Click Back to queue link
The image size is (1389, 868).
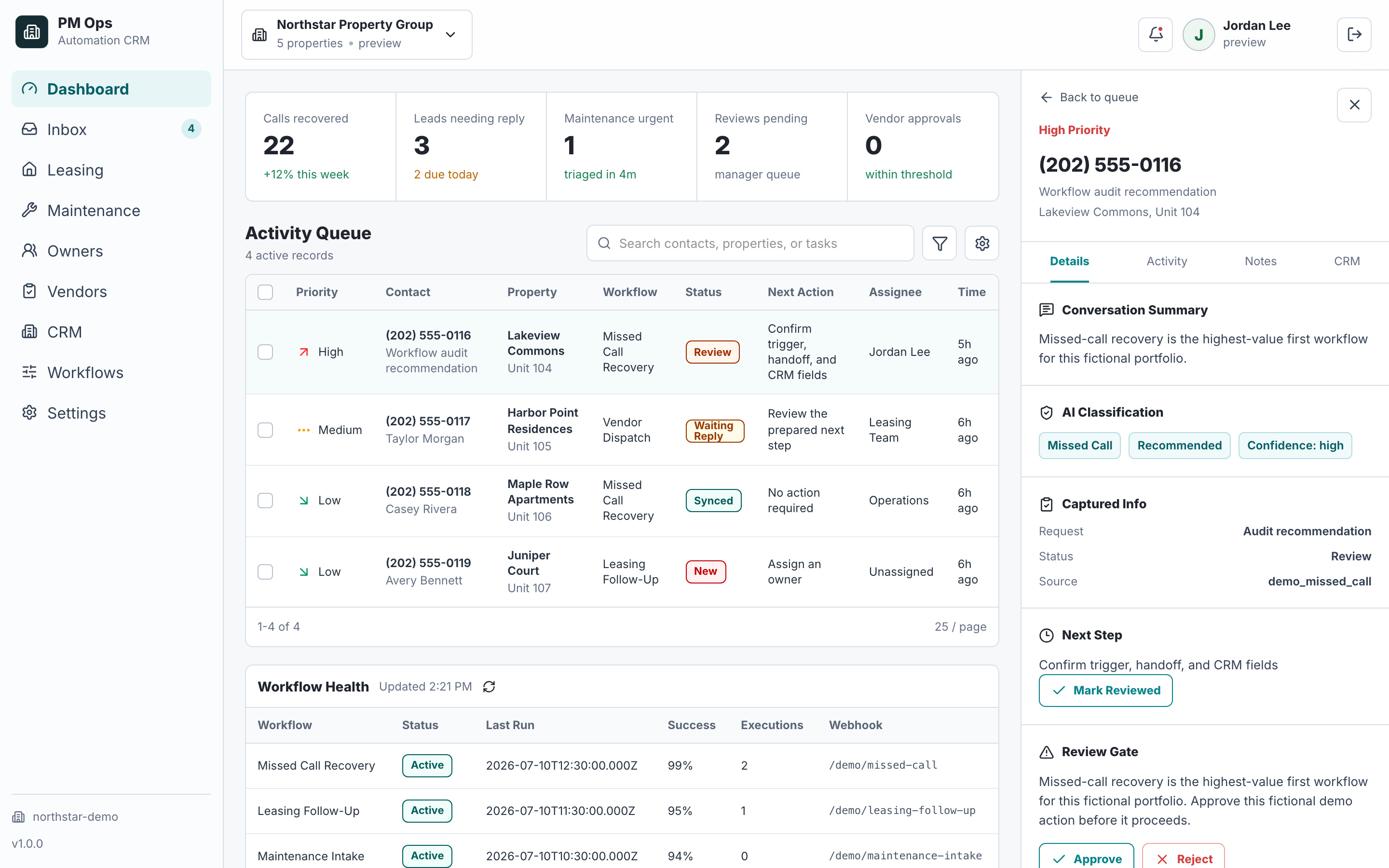1089,97
